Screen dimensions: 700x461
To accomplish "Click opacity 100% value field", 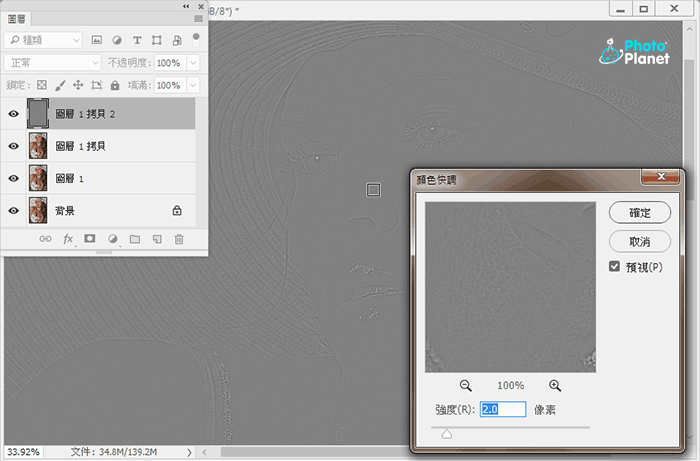I will point(170,63).
